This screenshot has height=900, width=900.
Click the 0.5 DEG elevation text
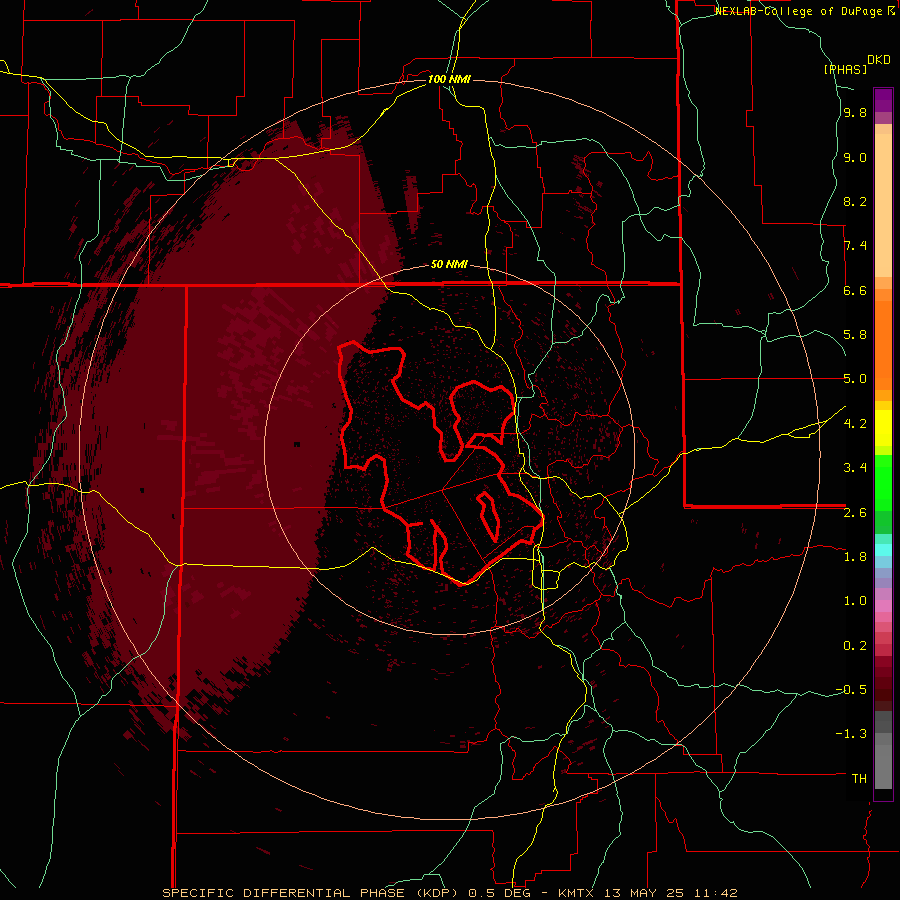pos(499,893)
